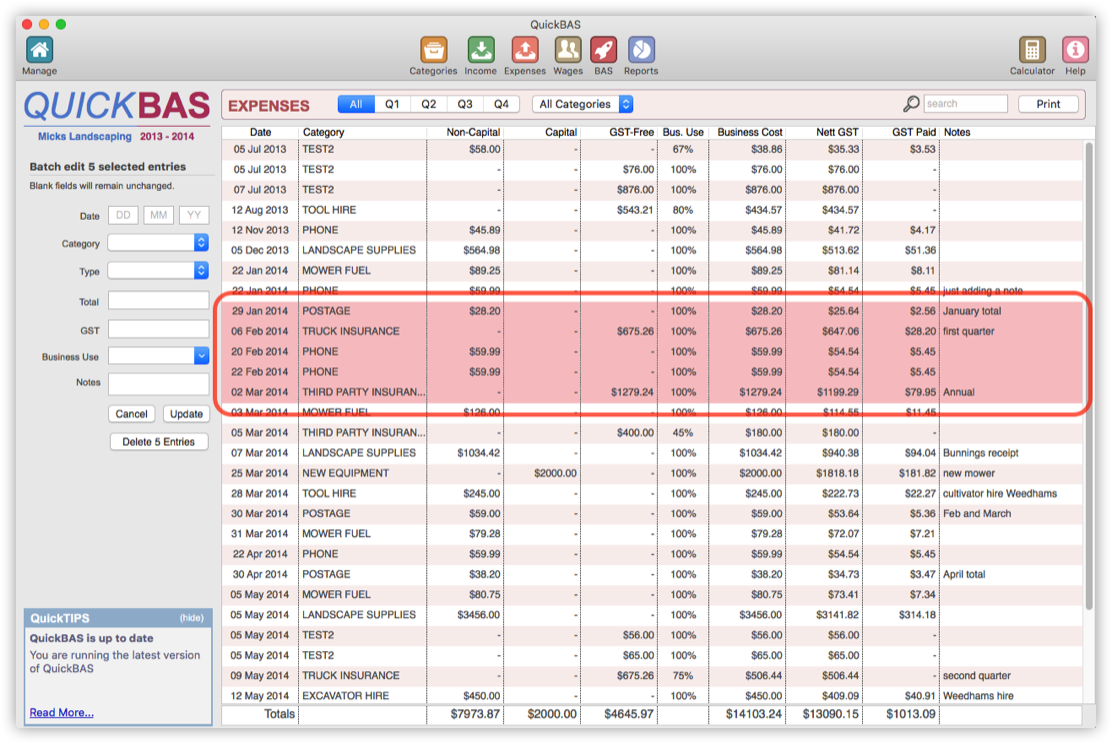Open the Wages section icon
Image resolution: width=1112 pixels, height=744 pixels.
pos(568,50)
